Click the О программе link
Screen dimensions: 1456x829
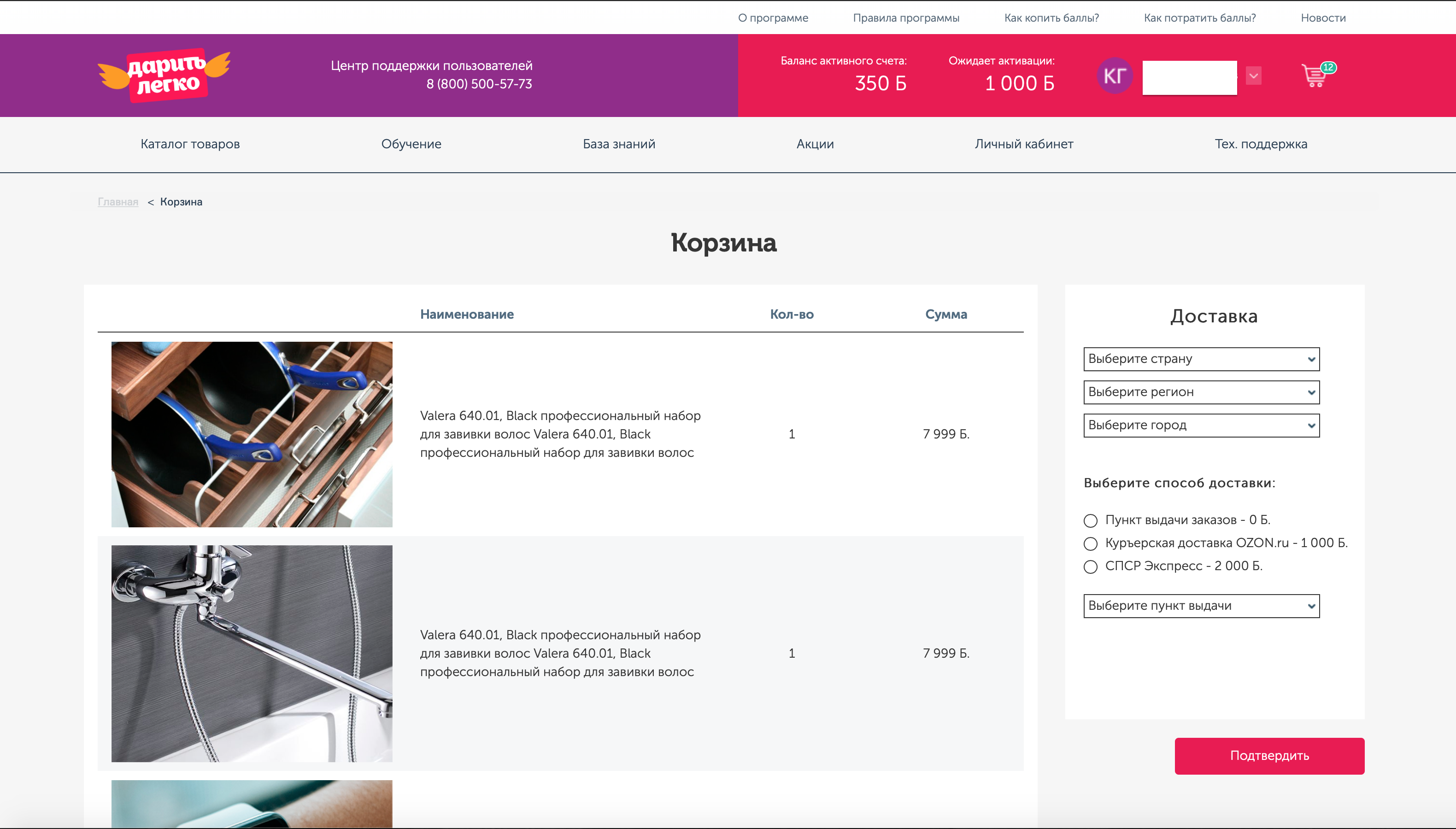click(773, 18)
